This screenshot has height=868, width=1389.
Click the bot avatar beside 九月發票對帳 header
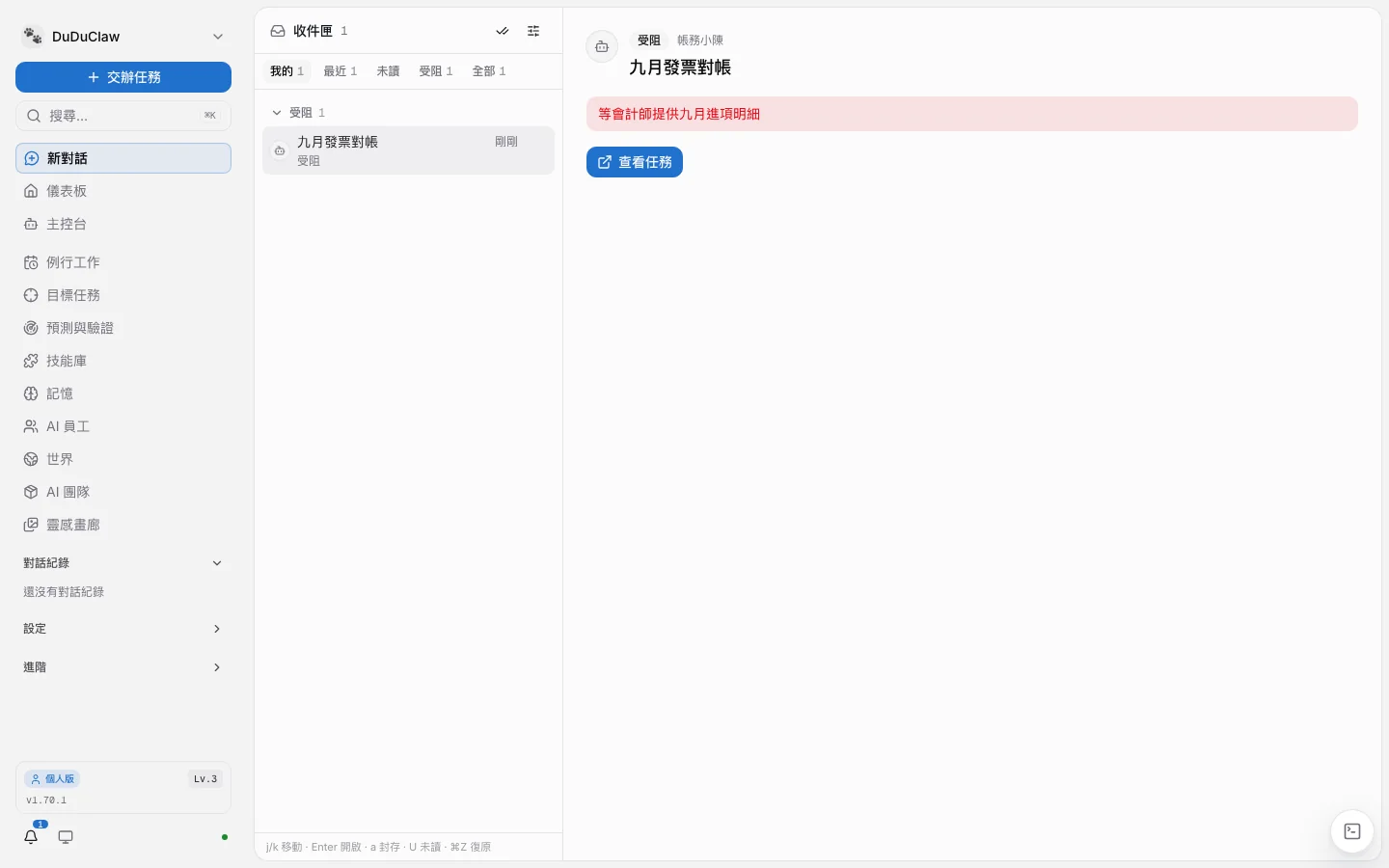pos(602,46)
